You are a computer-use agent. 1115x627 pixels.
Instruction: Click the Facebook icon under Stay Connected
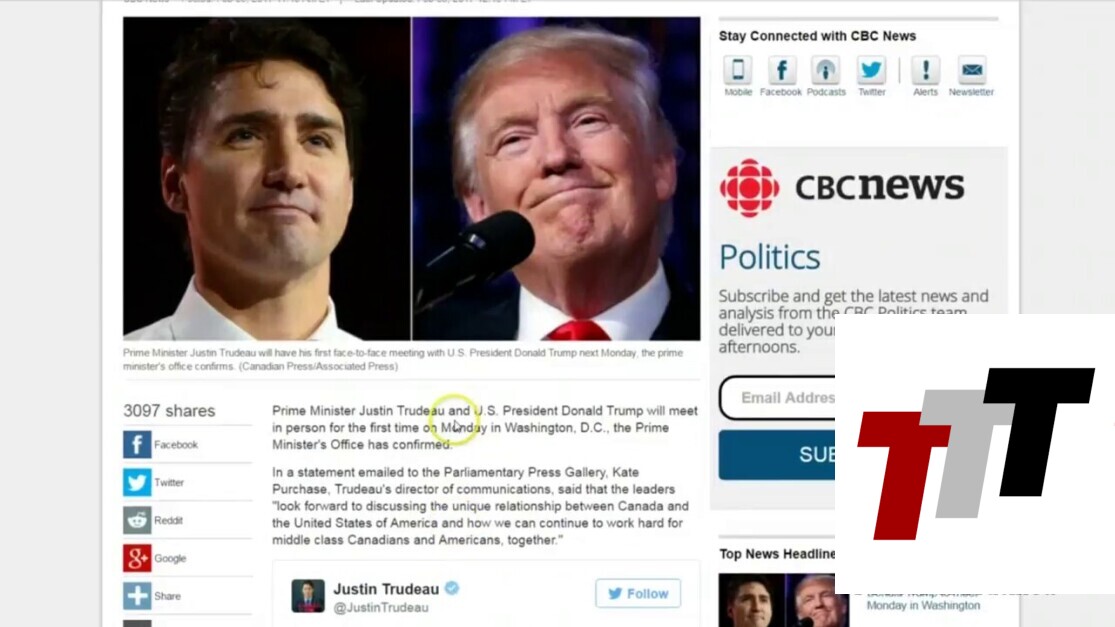point(781,70)
